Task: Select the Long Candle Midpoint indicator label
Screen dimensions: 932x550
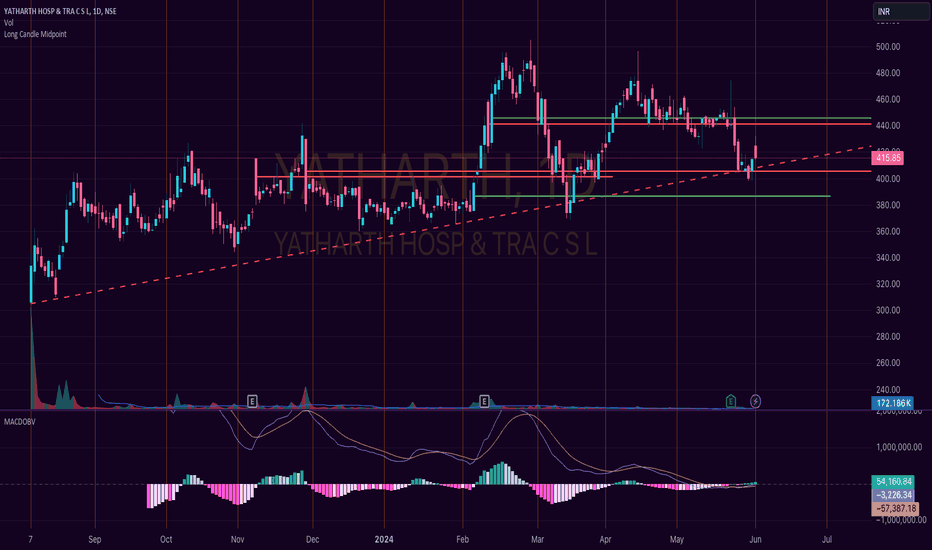Action: (x=35, y=34)
